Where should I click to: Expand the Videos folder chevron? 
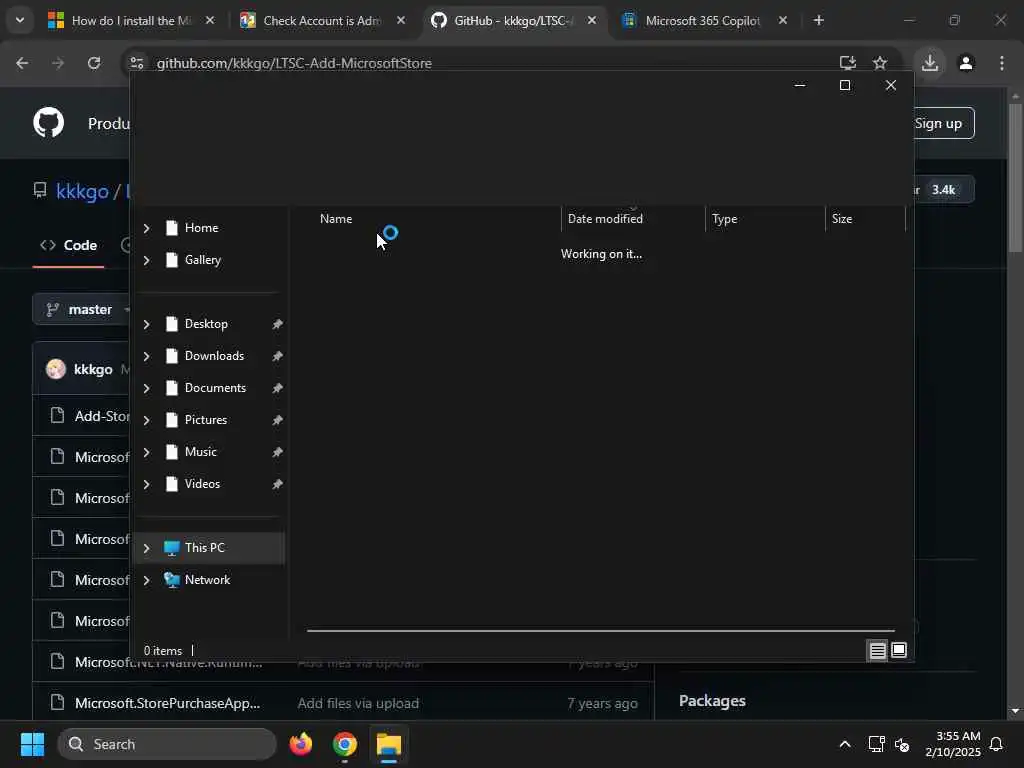[146, 484]
